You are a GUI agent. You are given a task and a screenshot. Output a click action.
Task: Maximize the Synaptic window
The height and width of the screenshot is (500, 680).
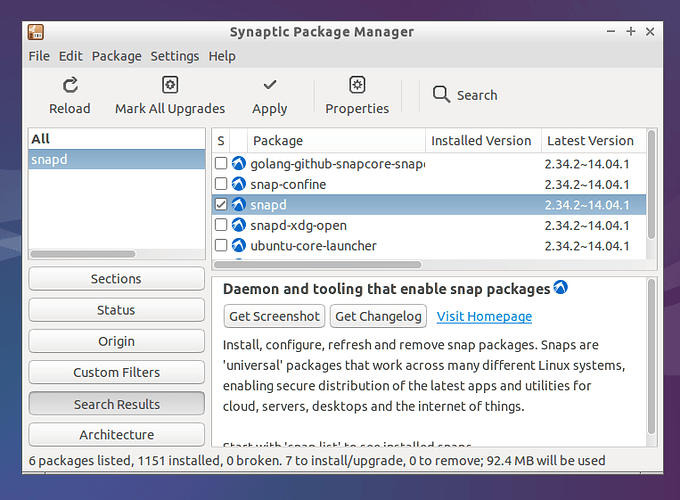click(631, 31)
